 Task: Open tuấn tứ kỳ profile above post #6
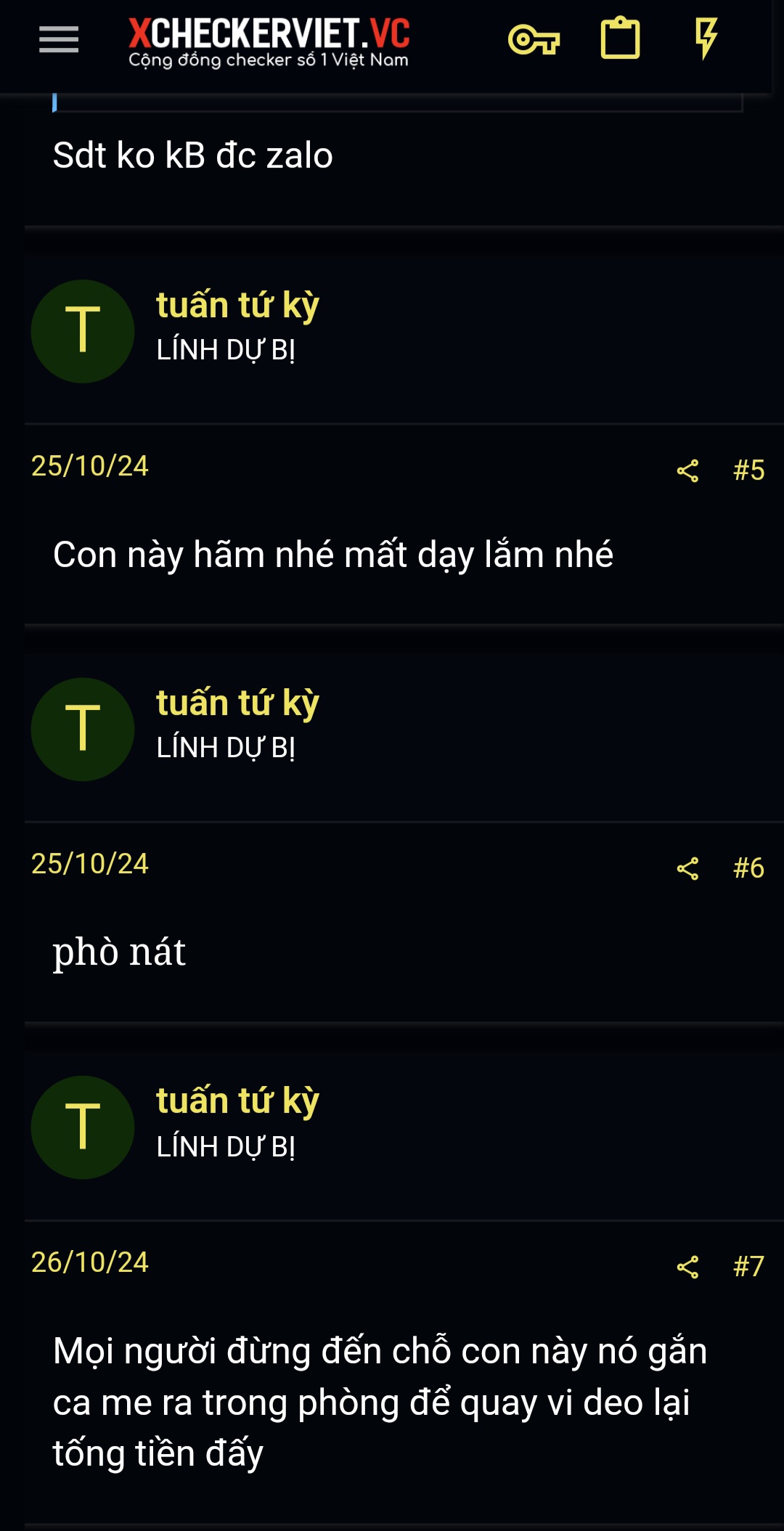[238, 703]
